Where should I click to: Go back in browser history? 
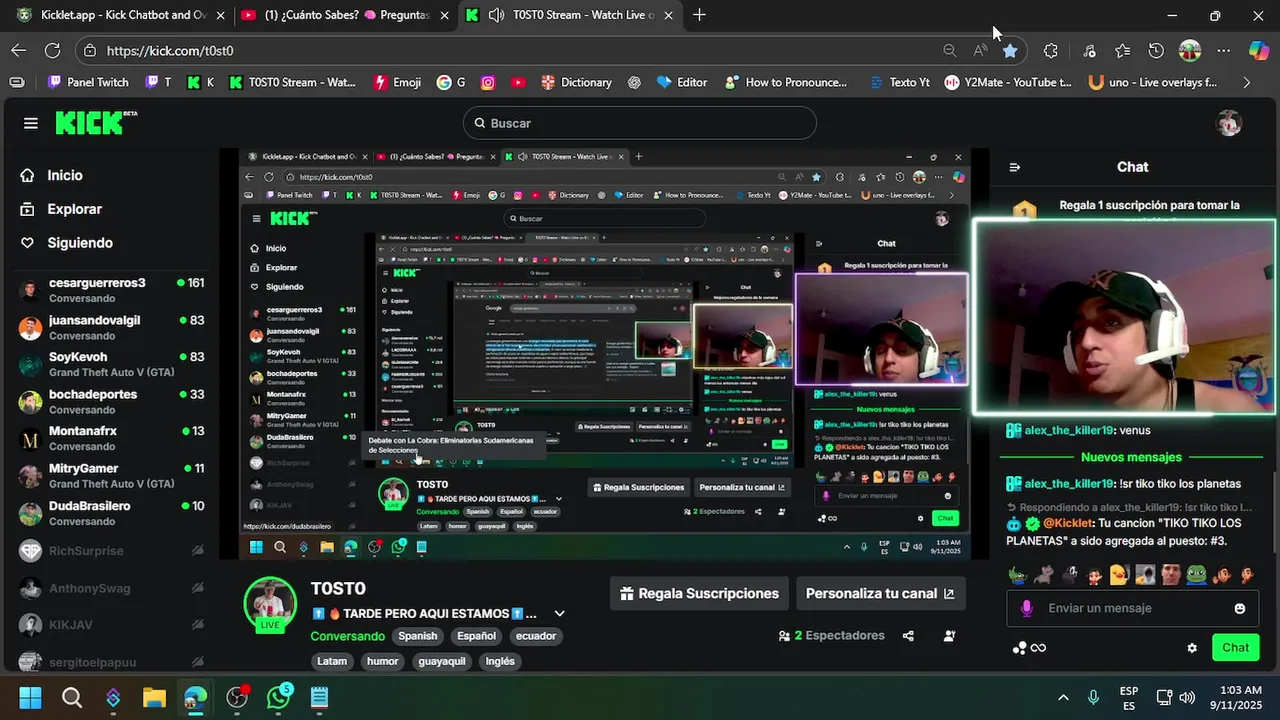coord(19,50)
